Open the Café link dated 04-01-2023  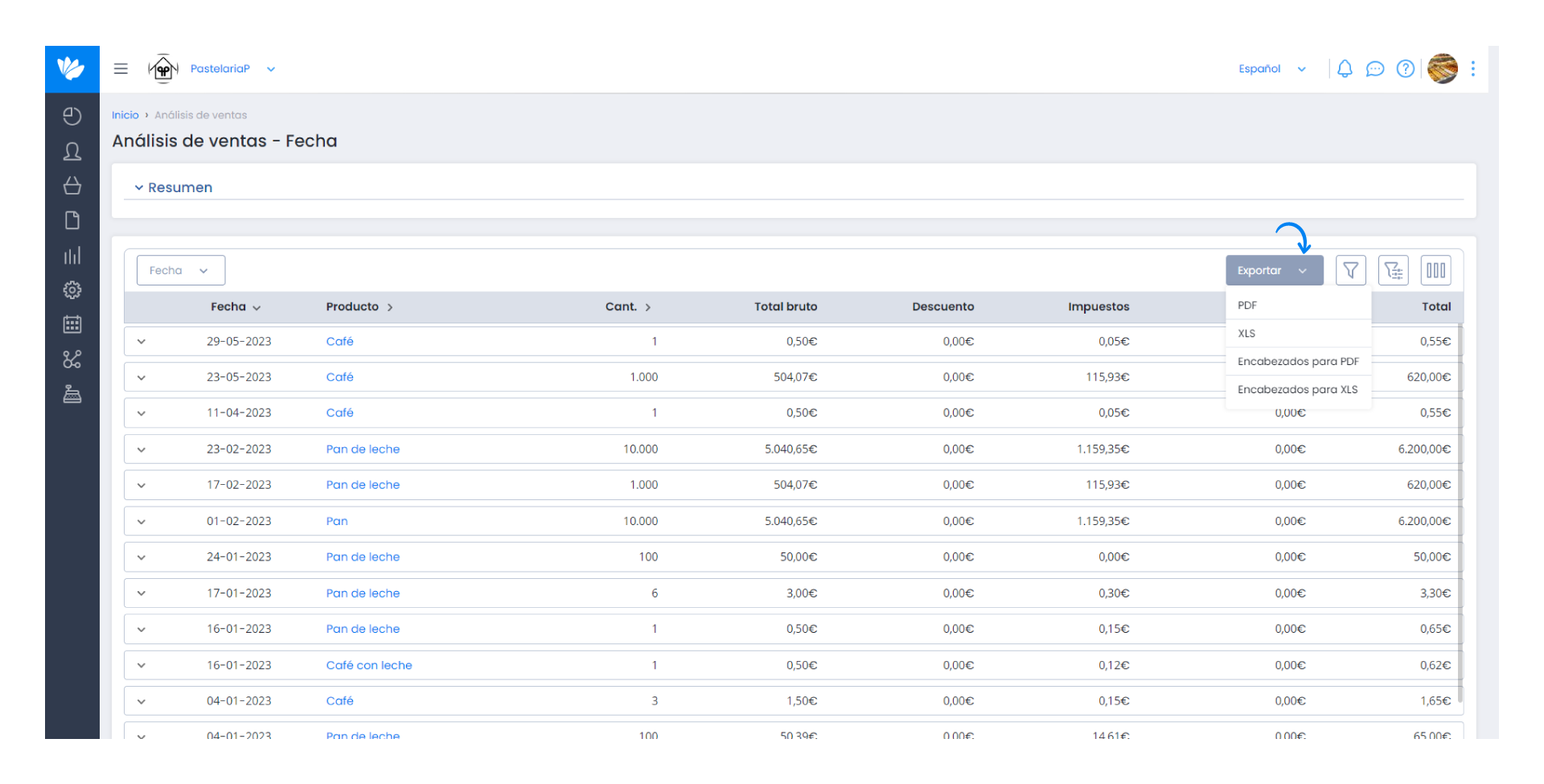point(339,701)
